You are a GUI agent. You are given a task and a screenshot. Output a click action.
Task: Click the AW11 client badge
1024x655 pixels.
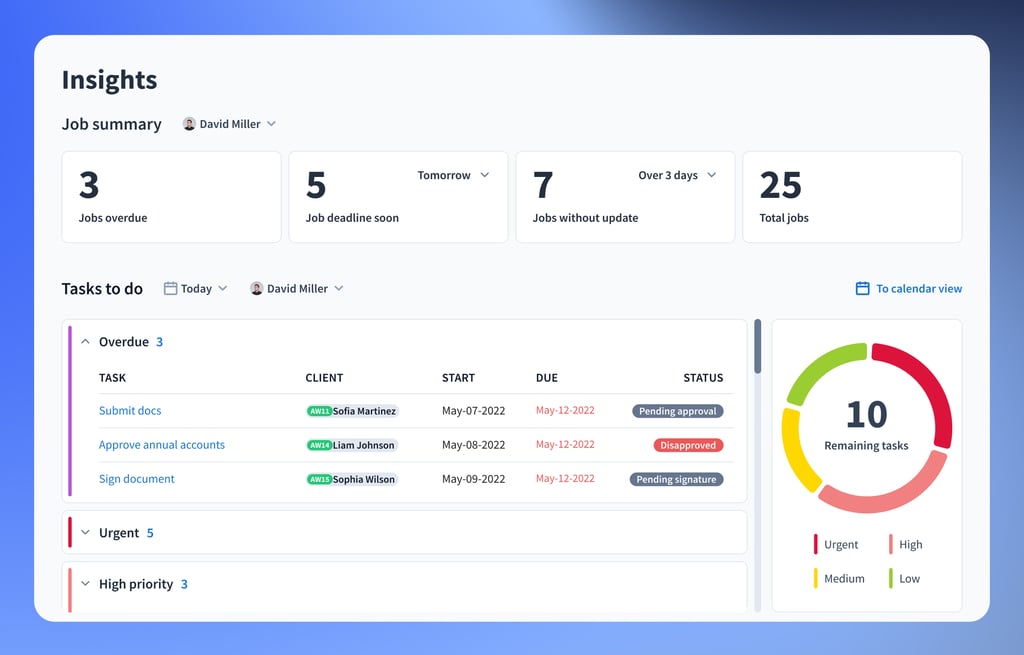[319, 411]
